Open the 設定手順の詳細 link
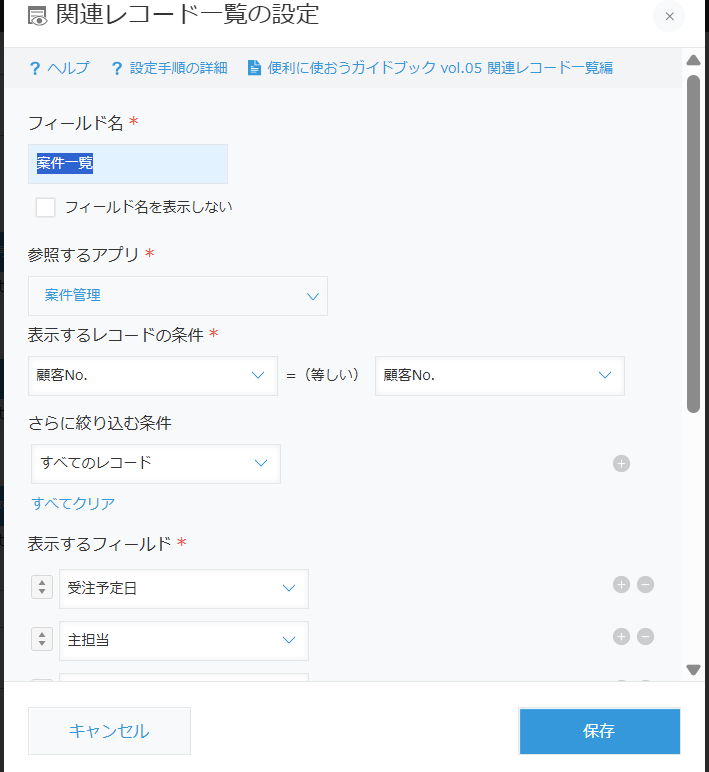This screenshot has width=709, height=772. pyautogui.click(x=178, y=68)
